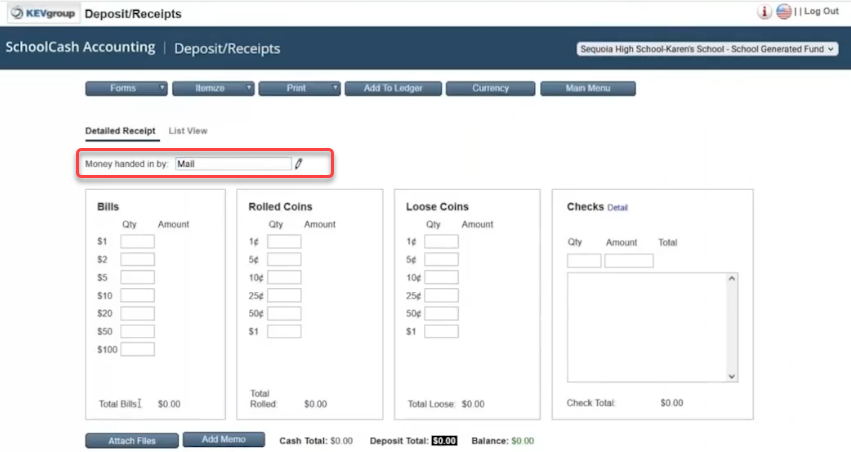851x452 pixels.
Task: Click the Checks Qty input field
Action: point(584,261)
